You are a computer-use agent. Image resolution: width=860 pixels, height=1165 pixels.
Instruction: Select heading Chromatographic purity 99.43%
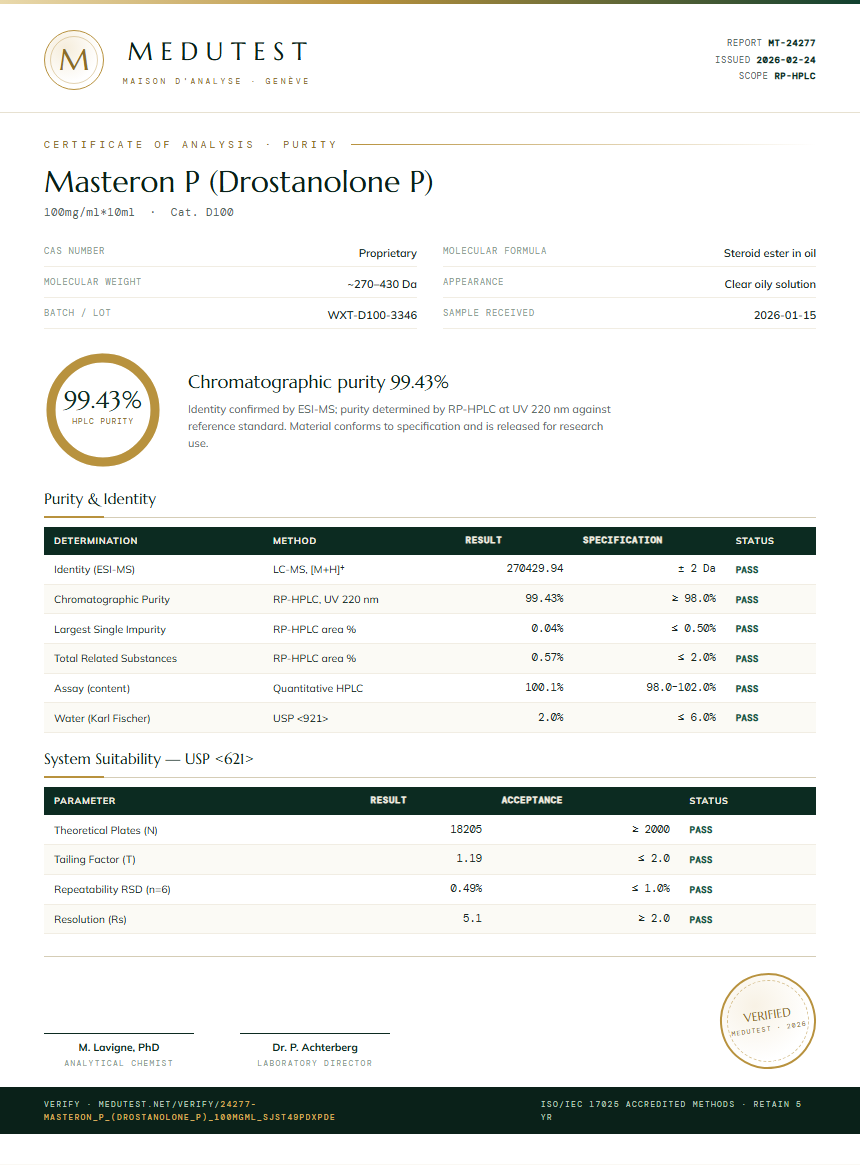pos(318,383)
